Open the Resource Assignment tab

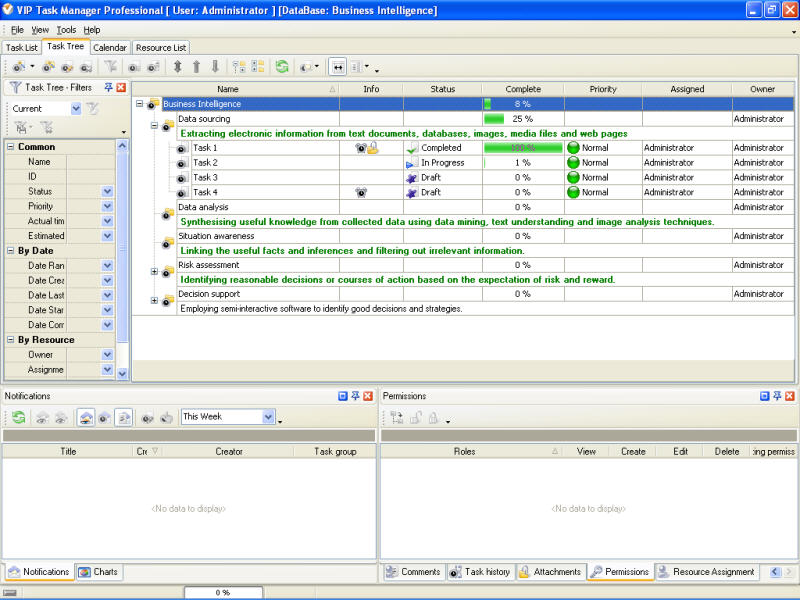[707, 572]
